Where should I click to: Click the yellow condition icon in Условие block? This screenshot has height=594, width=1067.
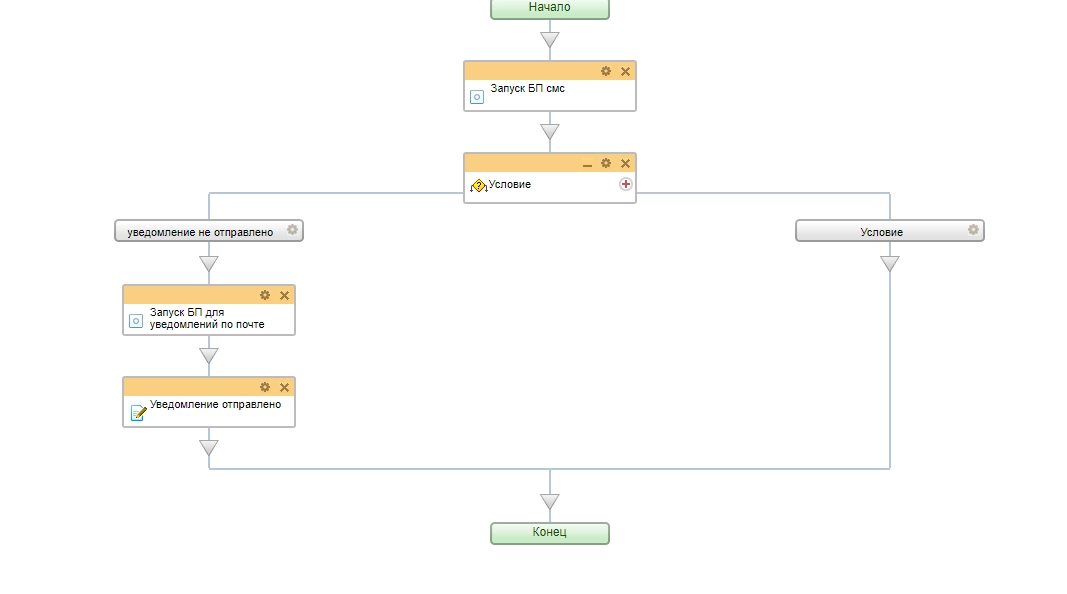pos(478,185)
